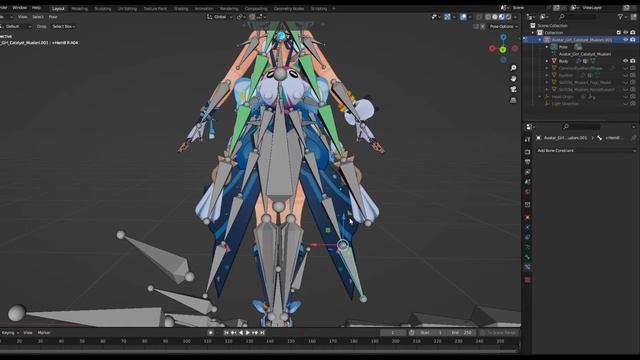Viewport: 640px width, 360px height.
Task: Open Keying popover in timeline
Action: point(9,333)
